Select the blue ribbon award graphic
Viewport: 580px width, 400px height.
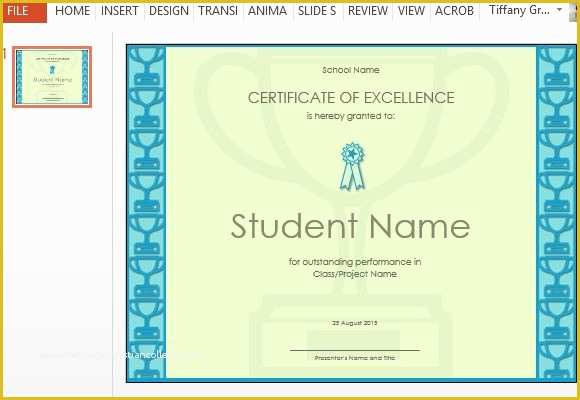click(353, 167)
